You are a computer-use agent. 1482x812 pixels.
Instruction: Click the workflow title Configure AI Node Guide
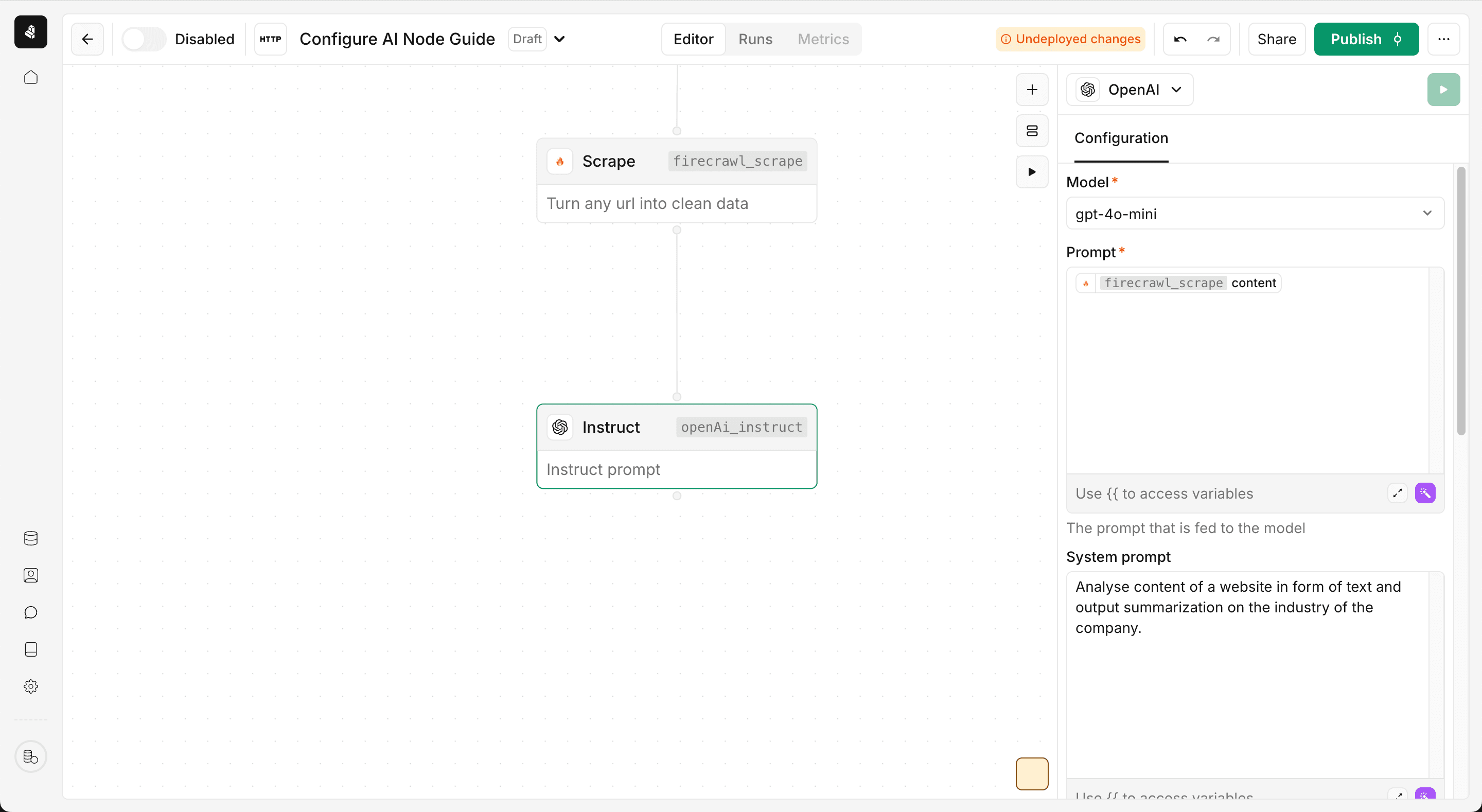point(397,39)
